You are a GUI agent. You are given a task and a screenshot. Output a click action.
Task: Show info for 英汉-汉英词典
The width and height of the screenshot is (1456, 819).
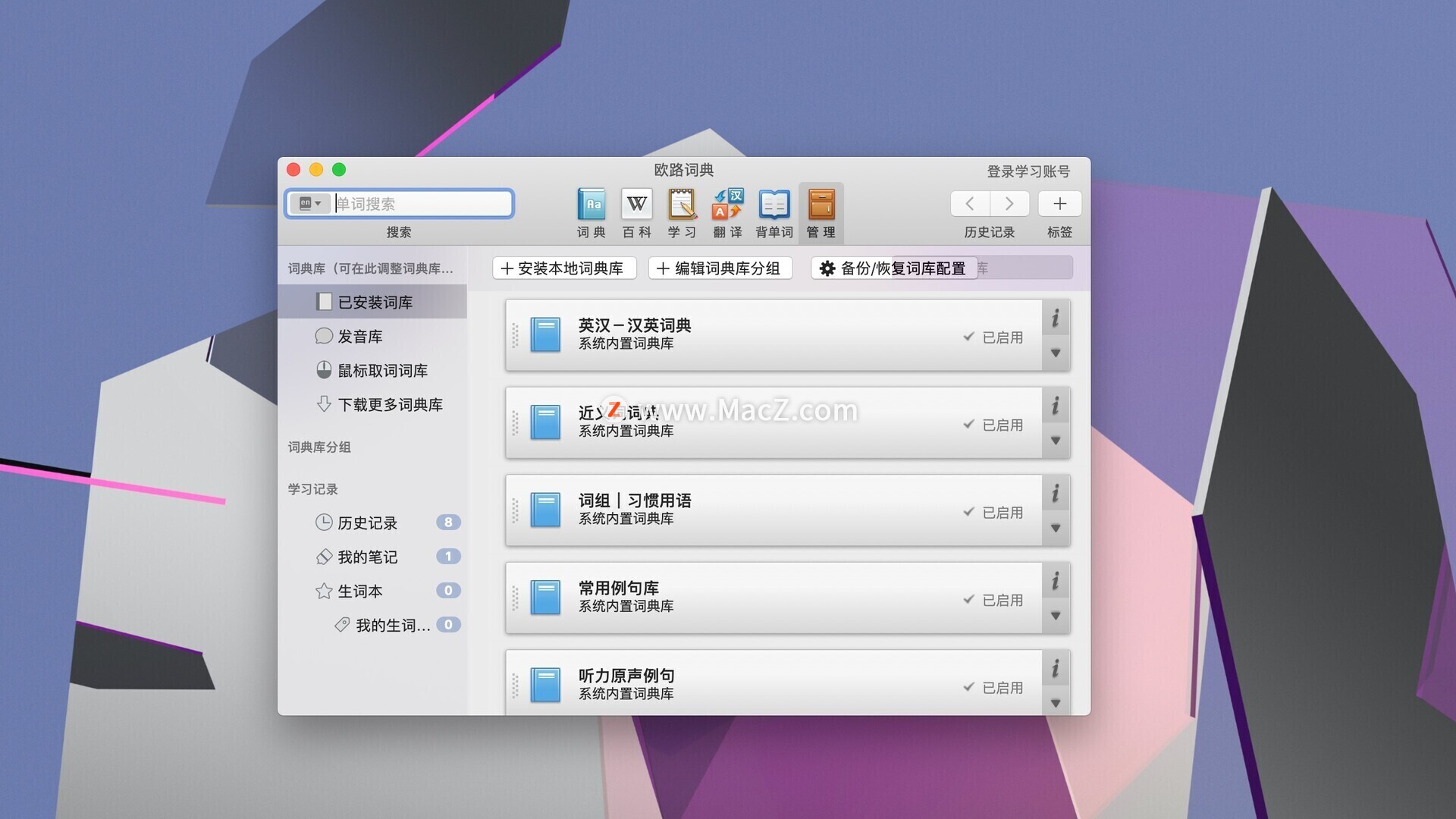click(1056, 318)
